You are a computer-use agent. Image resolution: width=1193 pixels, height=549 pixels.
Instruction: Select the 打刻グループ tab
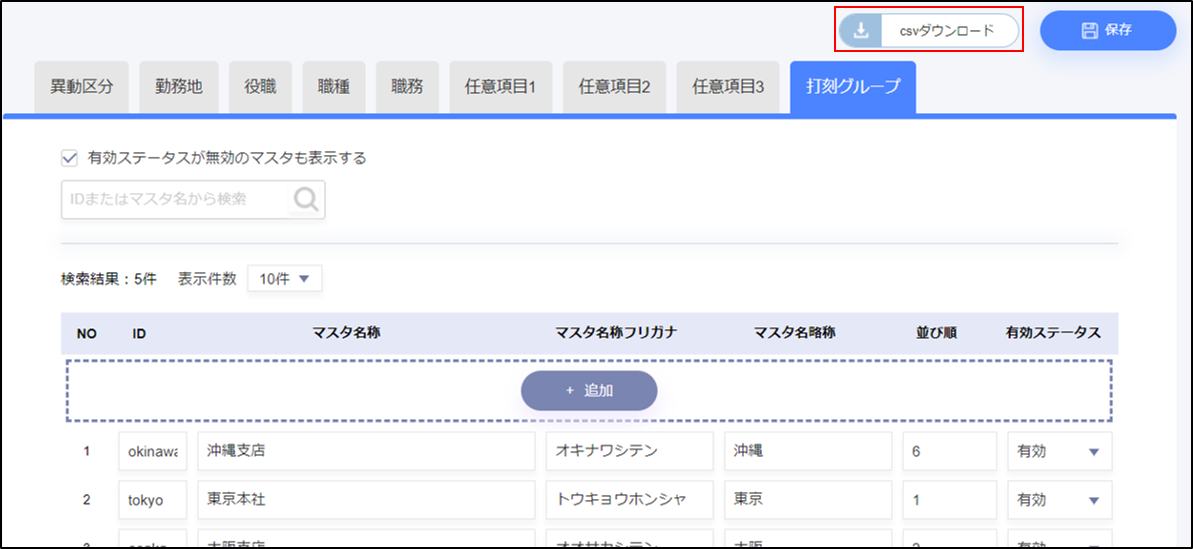[x=852, y=87]
